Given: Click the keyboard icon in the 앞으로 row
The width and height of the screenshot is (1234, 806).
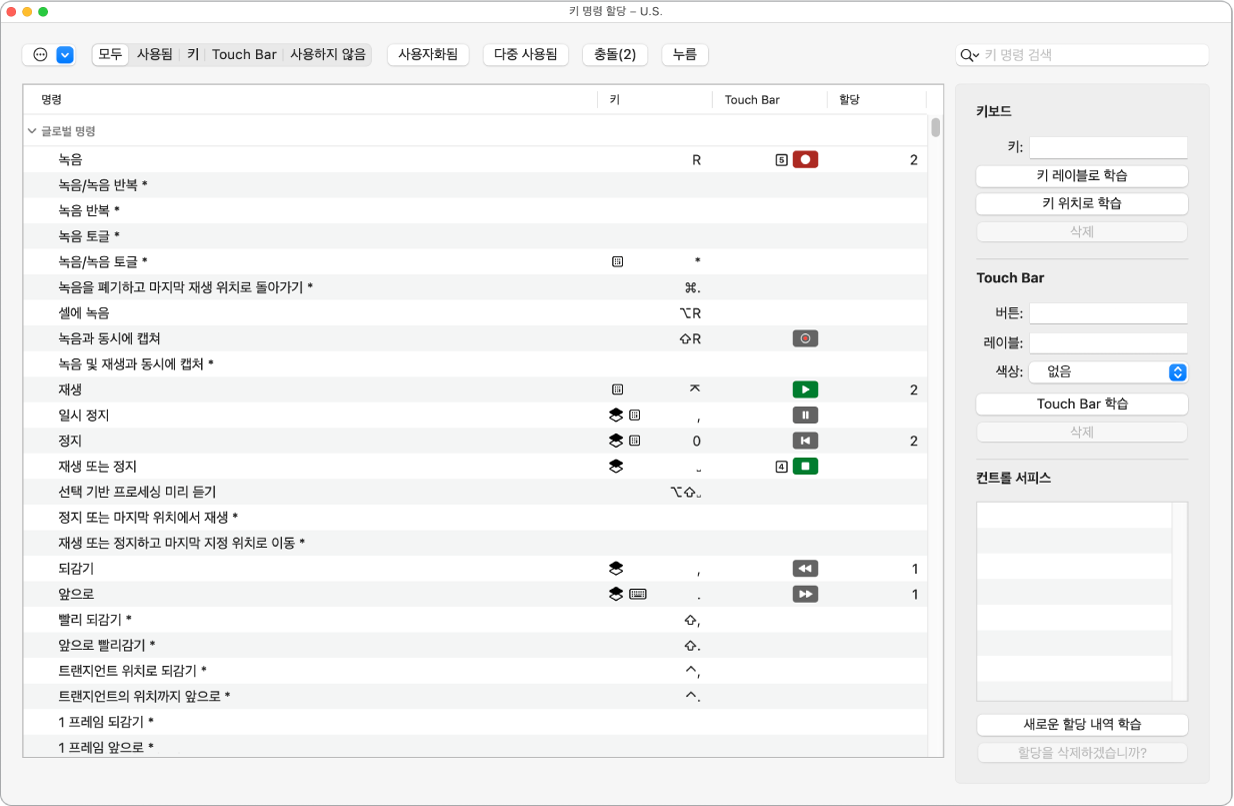Looking at the screenshot, I should pyautogui.click(x=638, y=594).
